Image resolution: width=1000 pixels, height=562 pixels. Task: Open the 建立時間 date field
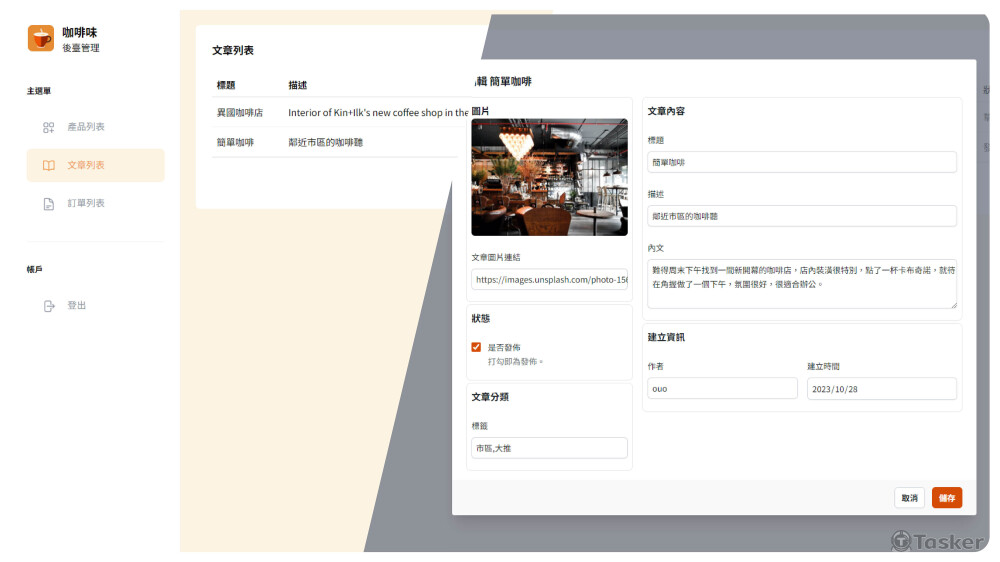pos(881,389)
